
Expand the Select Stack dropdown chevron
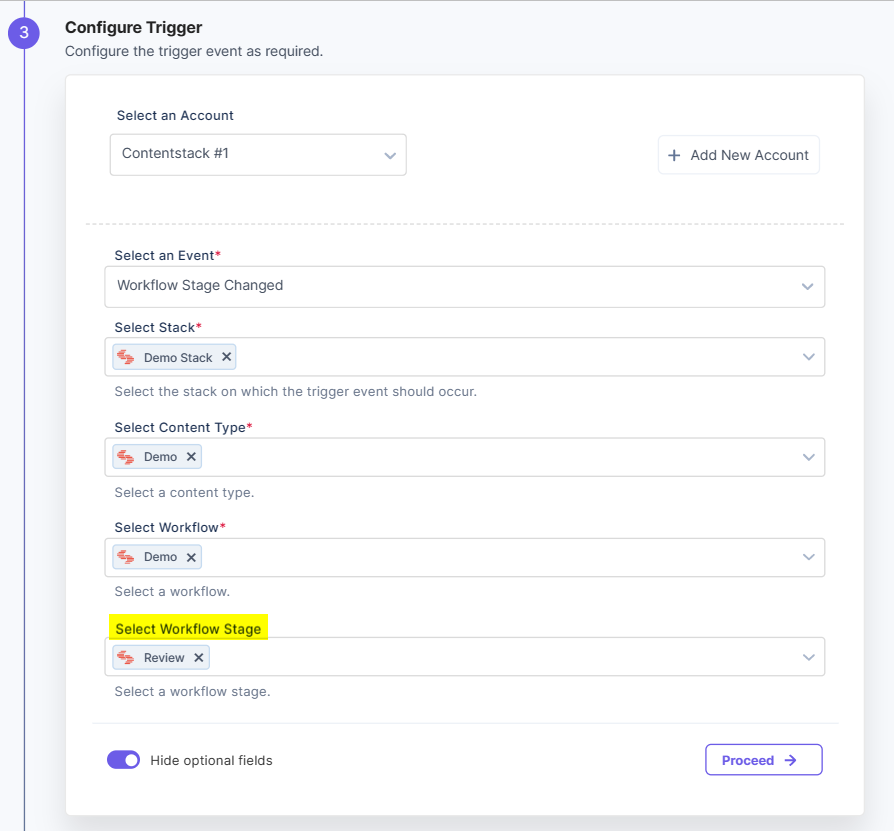point(808,357)
